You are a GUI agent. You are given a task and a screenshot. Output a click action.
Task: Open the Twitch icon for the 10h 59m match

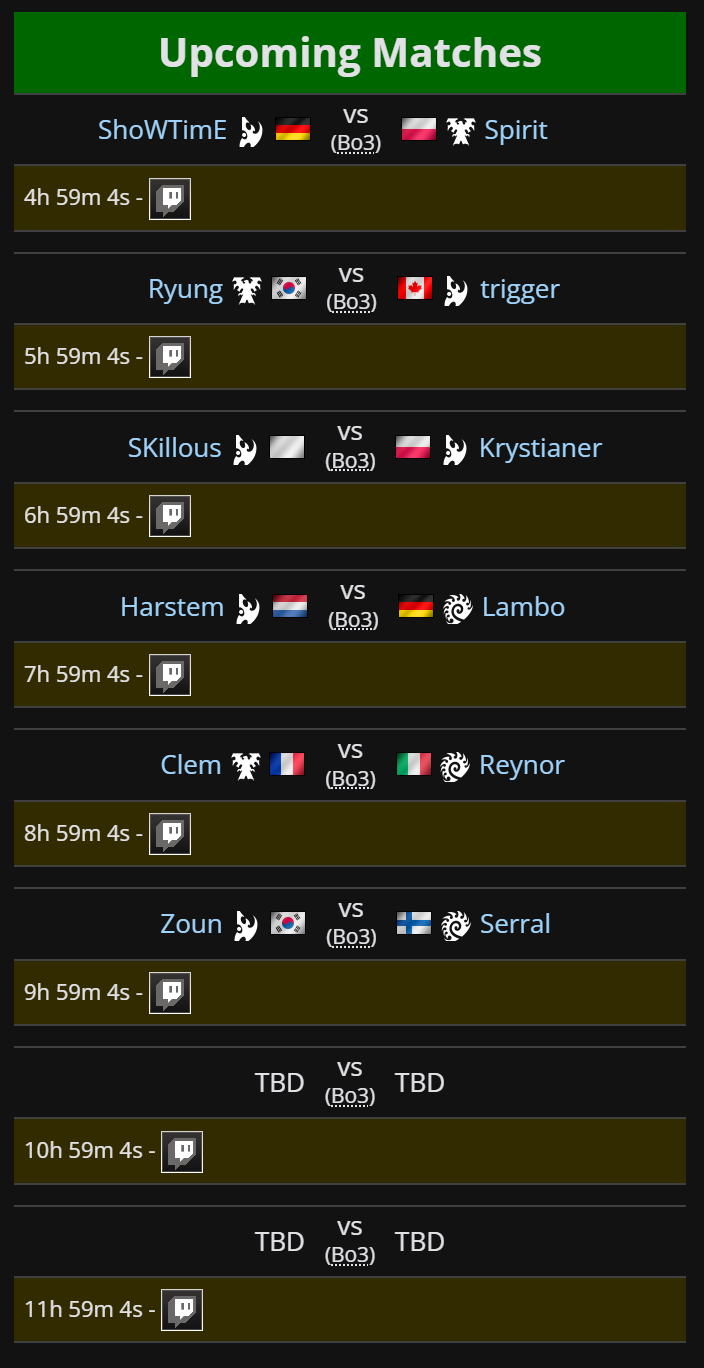(182, 1151)
